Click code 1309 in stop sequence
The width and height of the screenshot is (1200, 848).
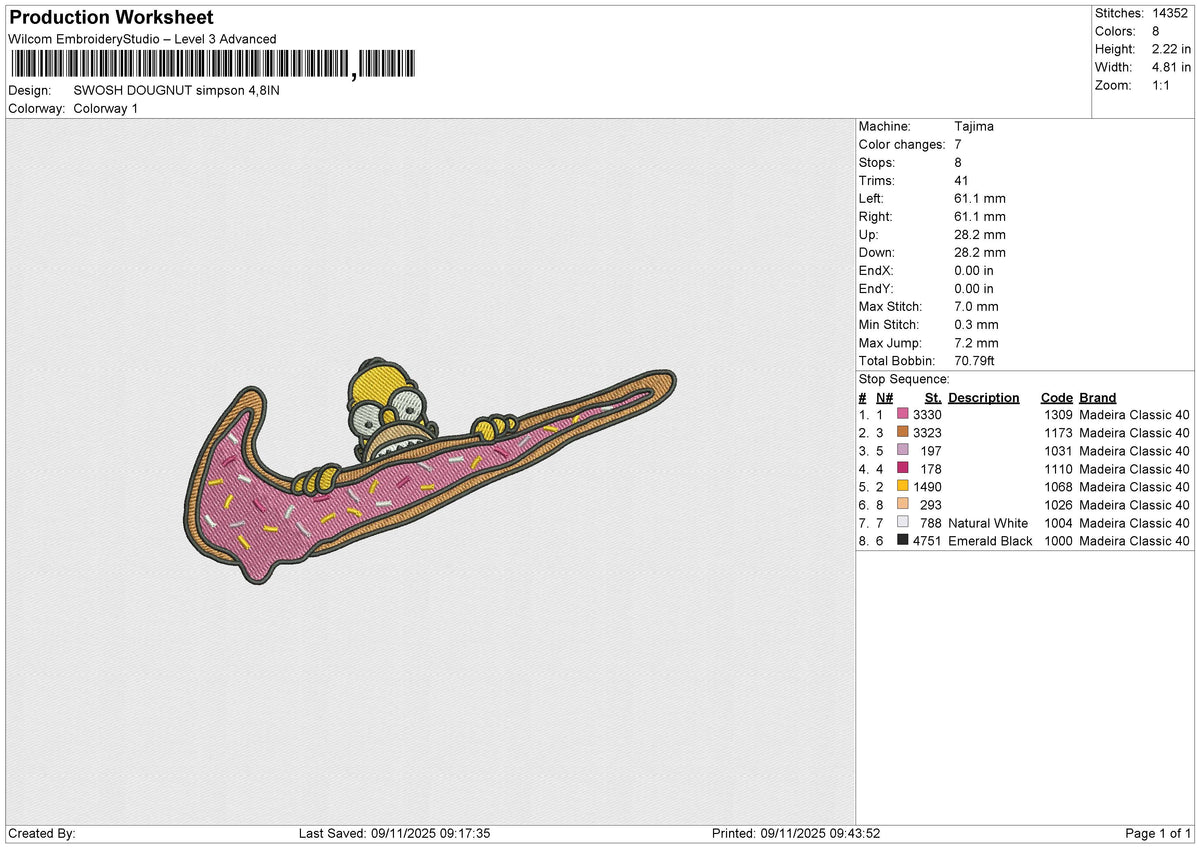(1059, 415)
